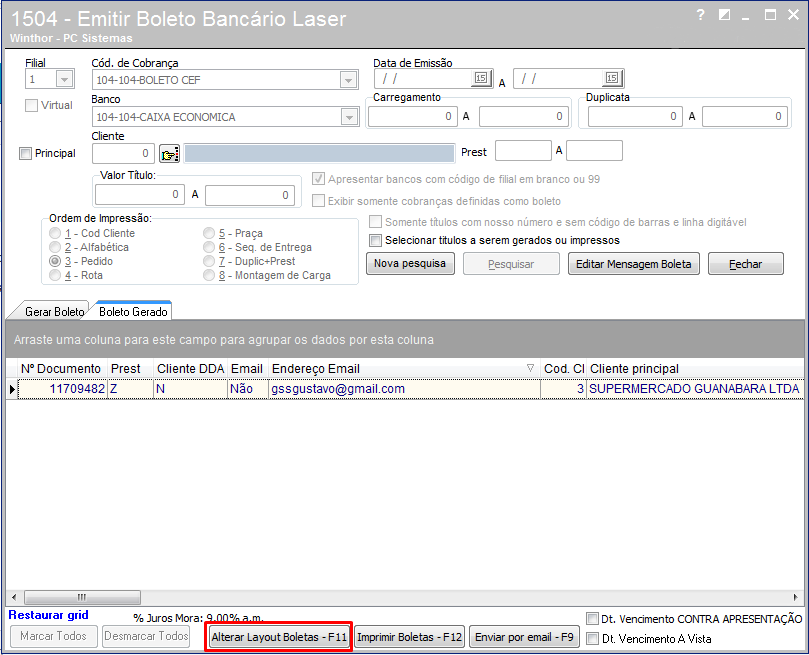Click the second Carregamento input field
The height and width of the screenshot is (655, 809).
click(x=523, y=117)
